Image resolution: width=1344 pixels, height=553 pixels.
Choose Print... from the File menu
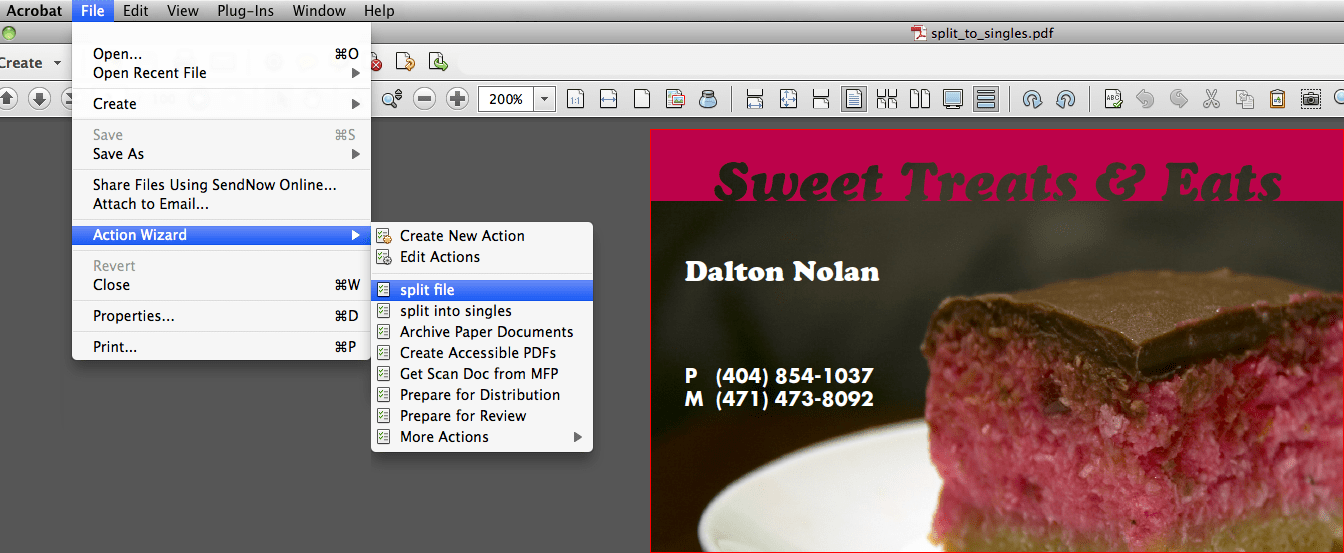(x=221, y=347)
